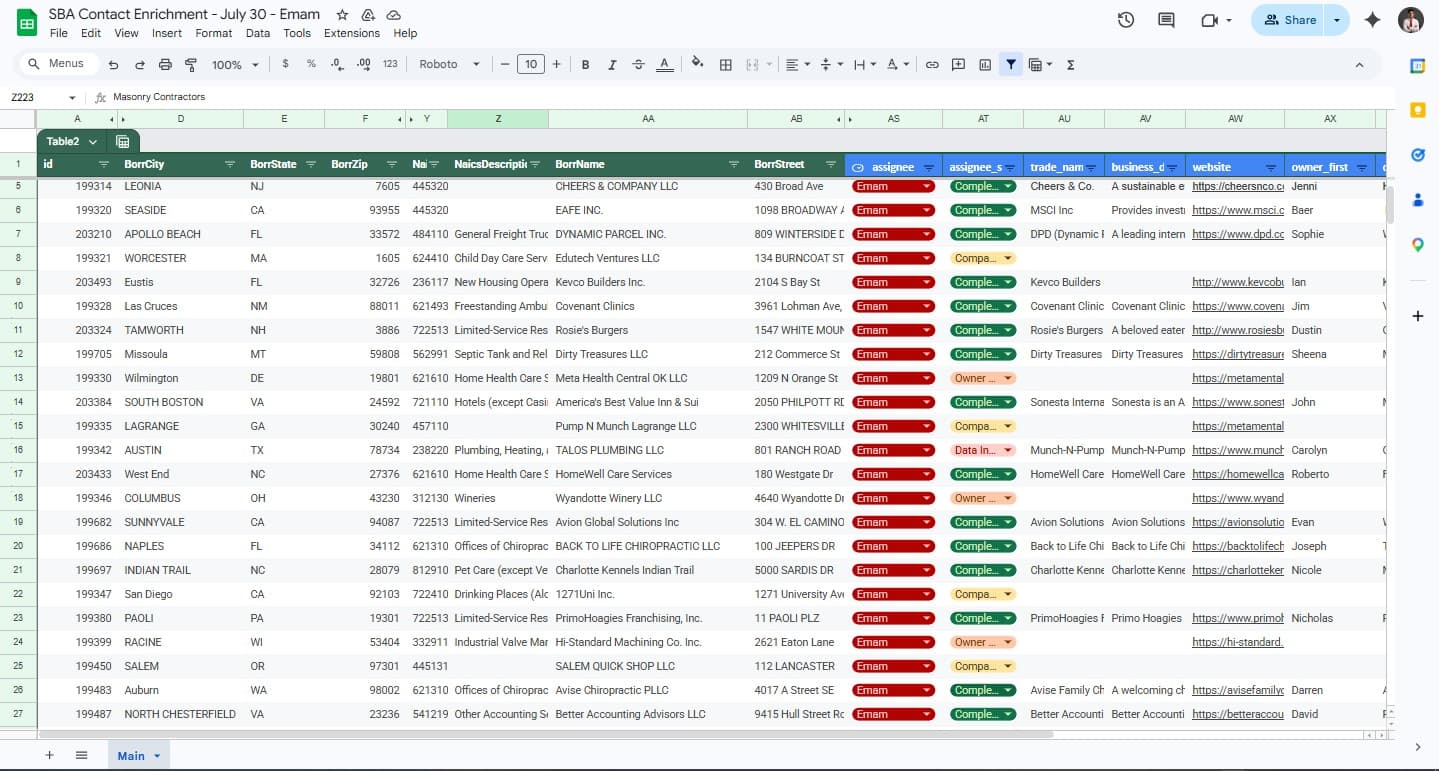1439x771 pixels.
Task: Open the Extensions menu
Action: [x=352, y=33]
